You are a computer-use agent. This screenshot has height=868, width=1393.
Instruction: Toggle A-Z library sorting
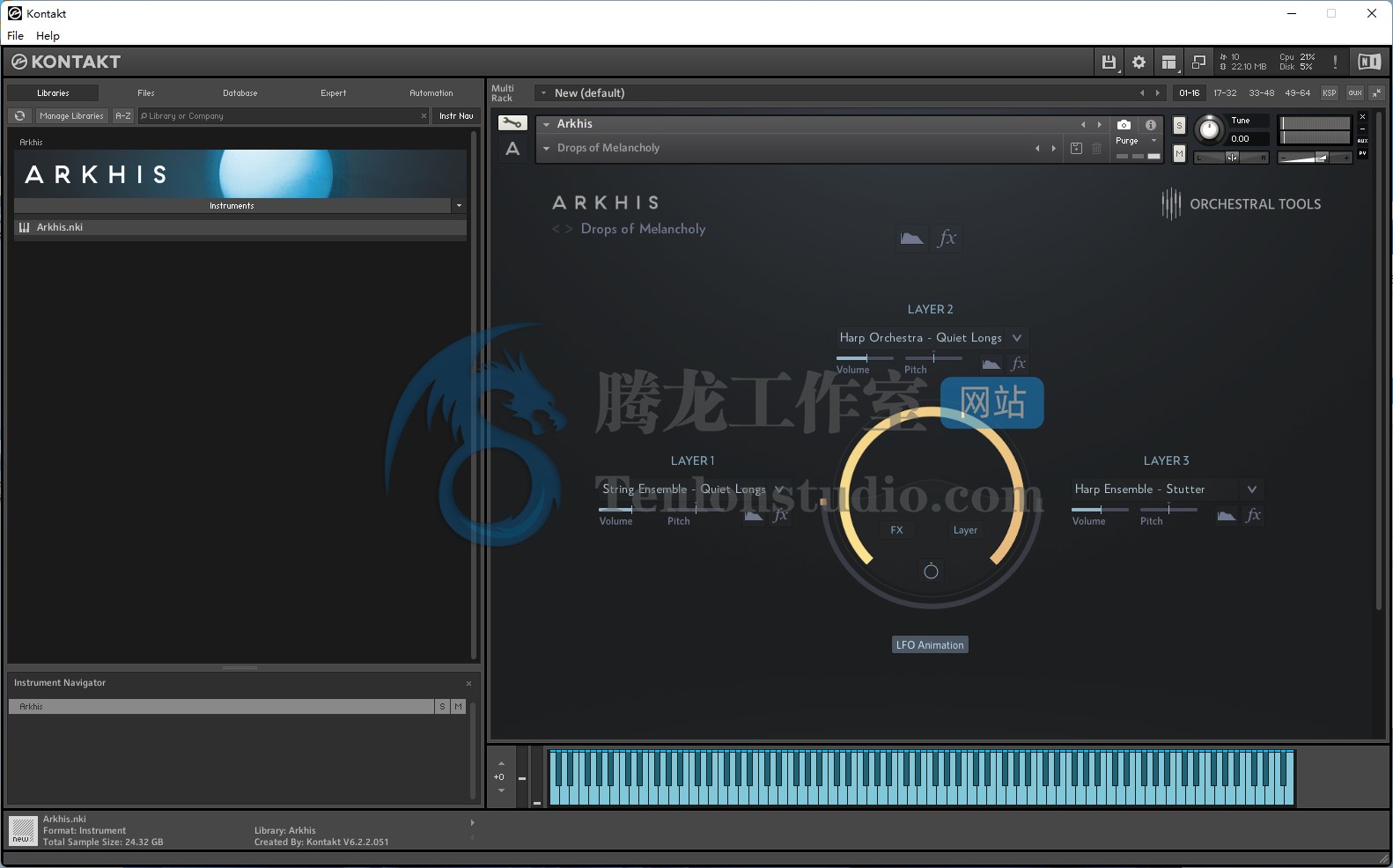click(123, 115)
